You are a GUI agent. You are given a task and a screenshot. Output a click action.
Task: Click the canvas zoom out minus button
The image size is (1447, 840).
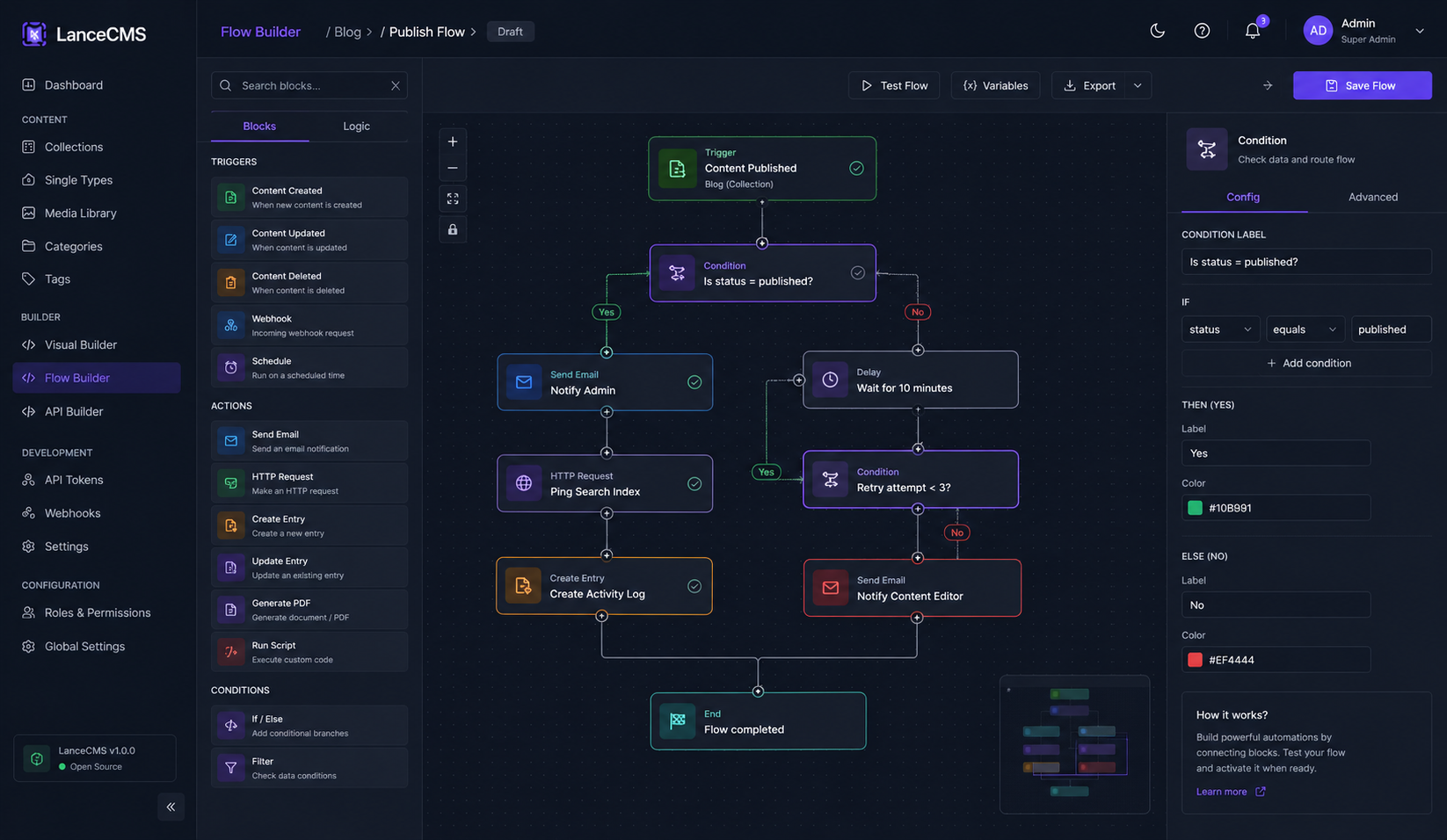[453, 168]
